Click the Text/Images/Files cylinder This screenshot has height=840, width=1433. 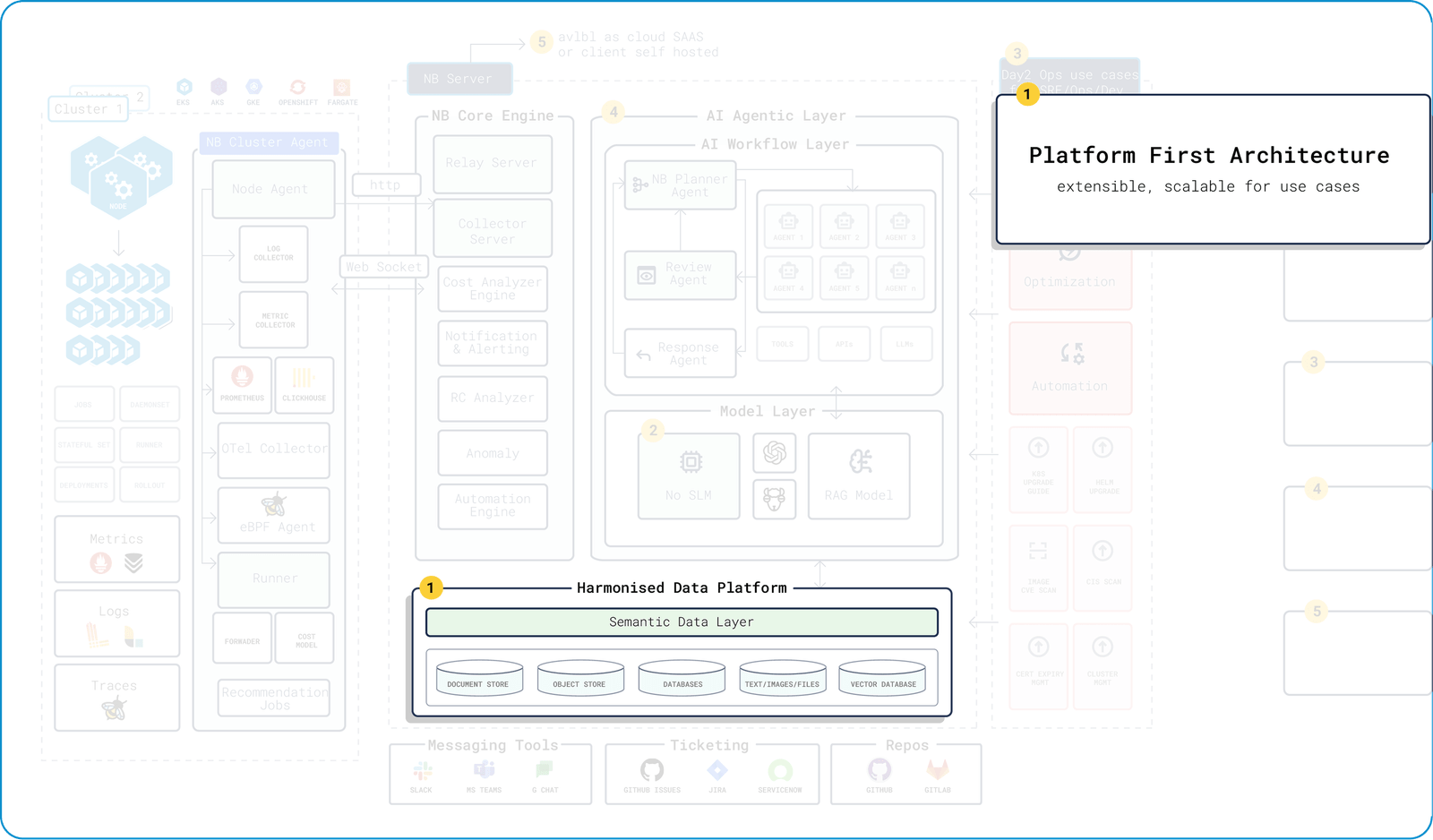click(783, 678)
